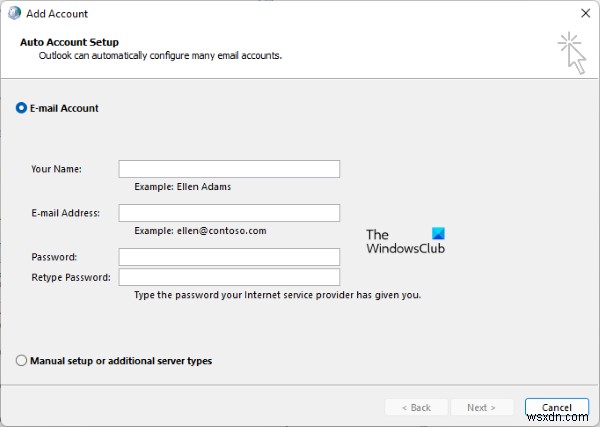Click the 'E-mail Address:' label

(x=65, y=213)
